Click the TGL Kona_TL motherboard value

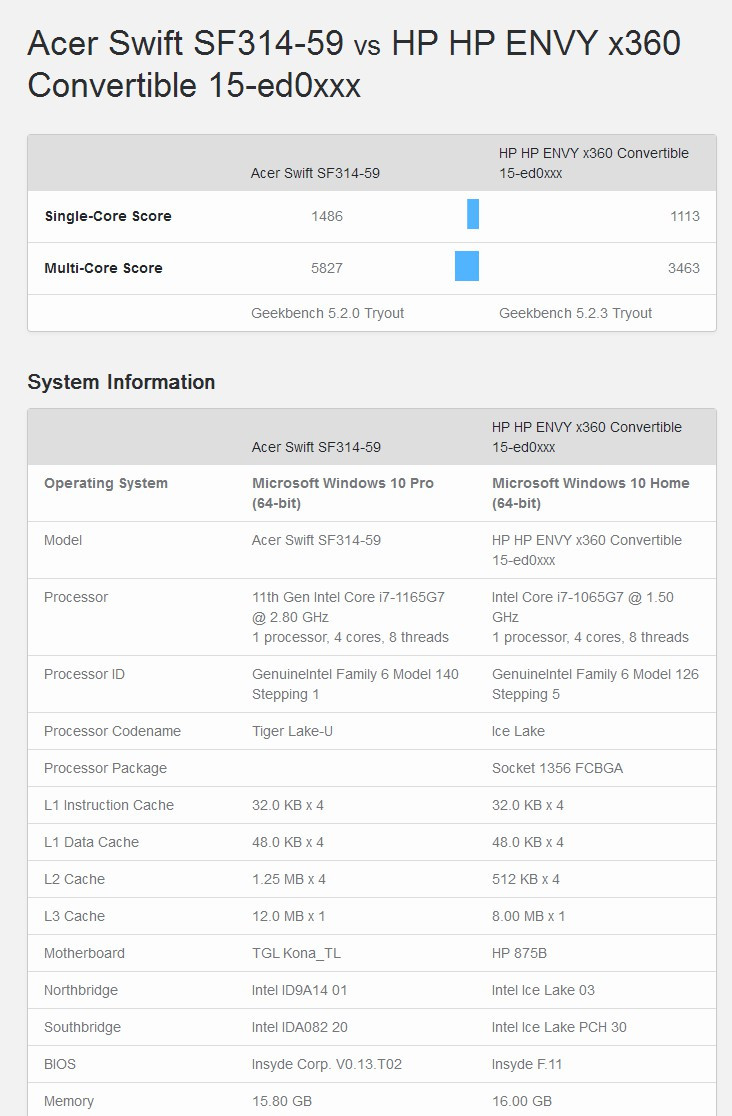(296, 953)
